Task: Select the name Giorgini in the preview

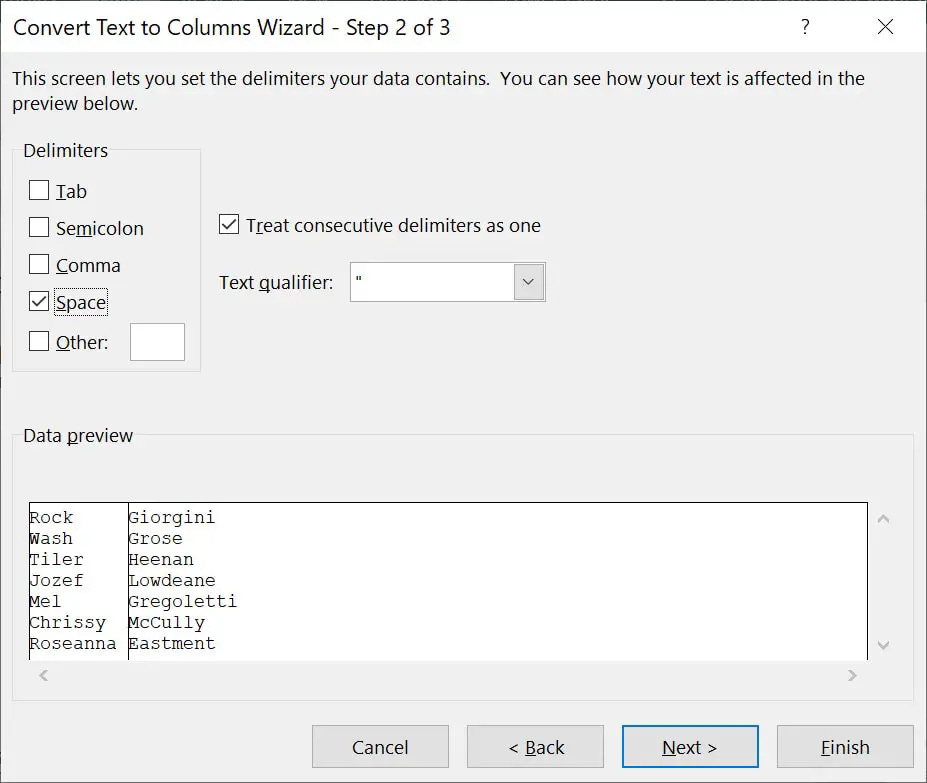Action: pyautogui.click(x=172, y=517)
